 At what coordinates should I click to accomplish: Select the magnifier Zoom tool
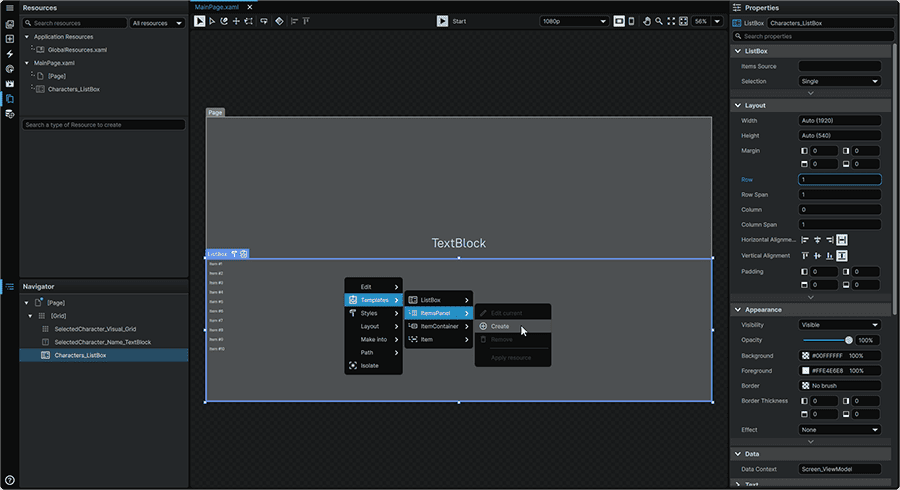(x=659, y=21)
